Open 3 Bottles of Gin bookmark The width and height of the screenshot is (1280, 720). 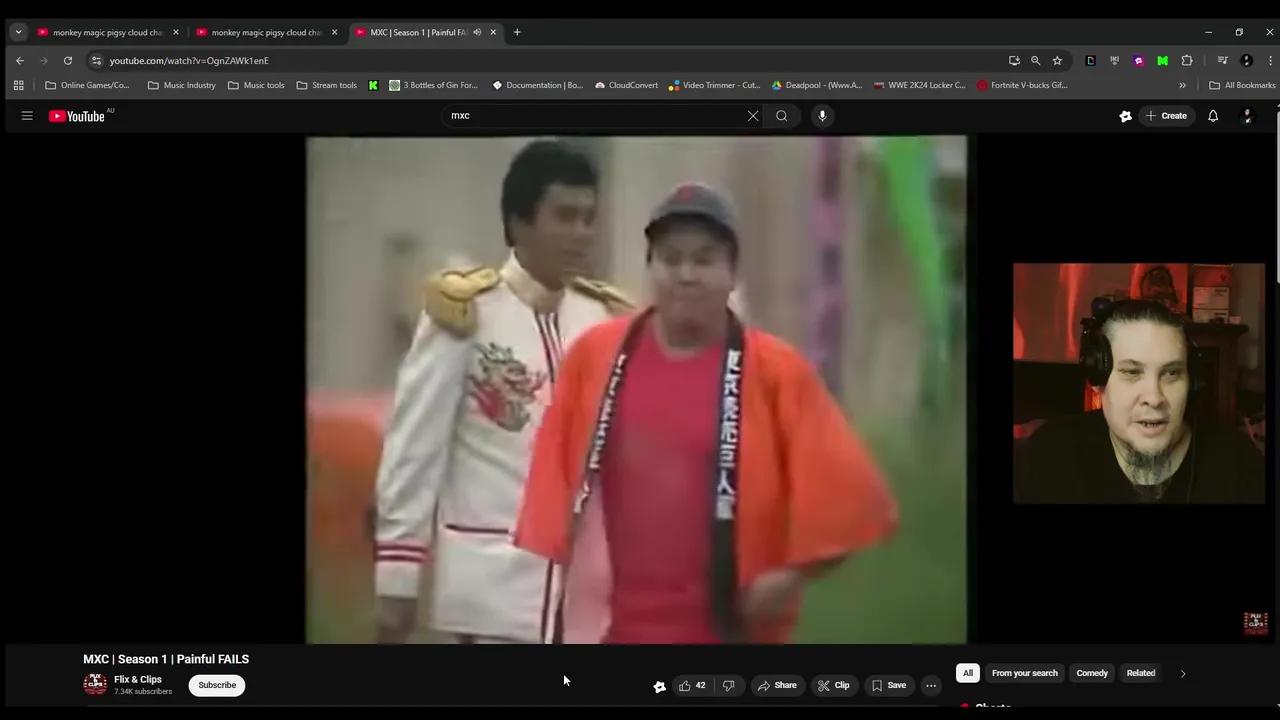point(434,85)
